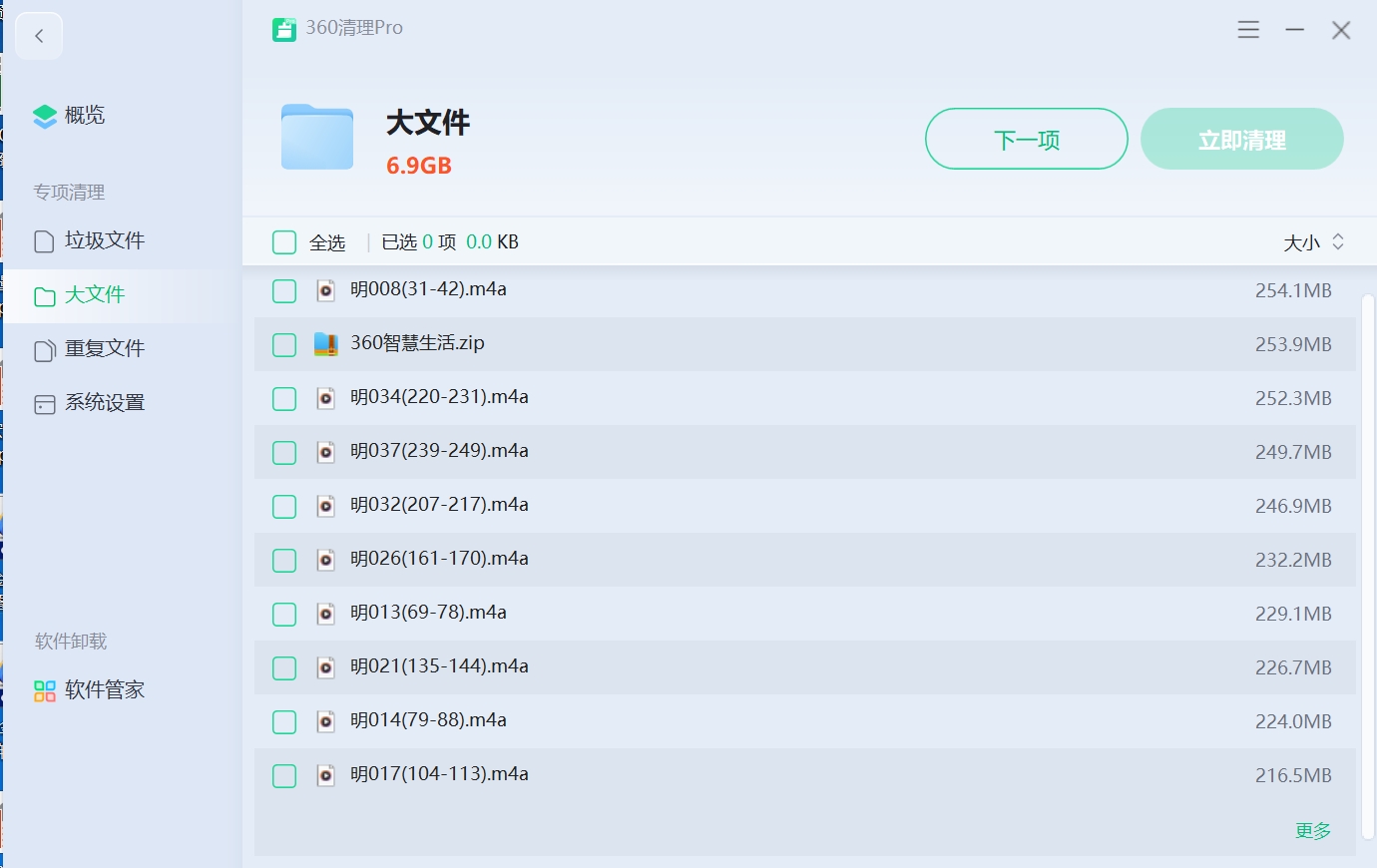Click the 垃圾文件 file icon

click(x=44, y=241)
